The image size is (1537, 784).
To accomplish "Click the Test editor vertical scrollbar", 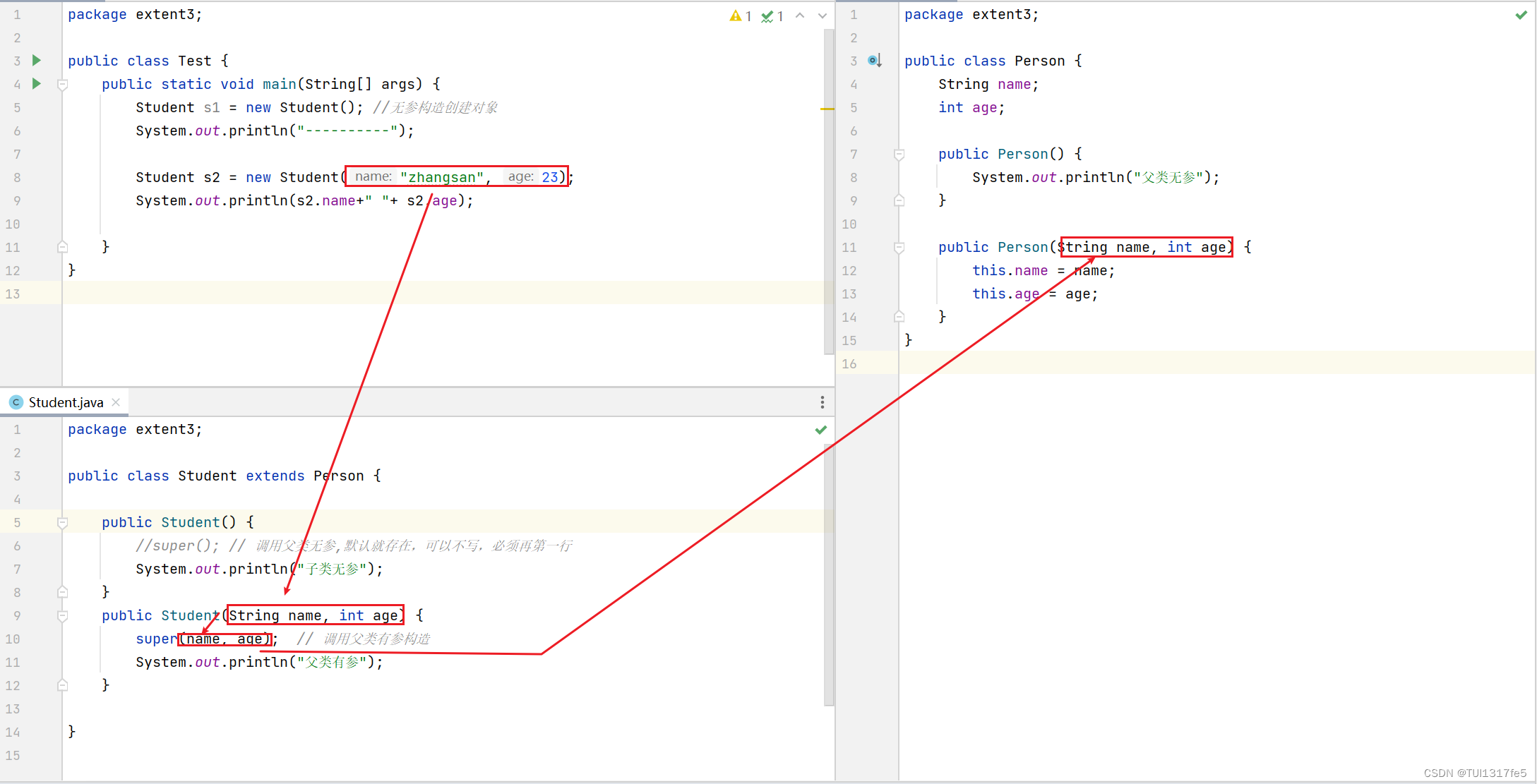I will tap(828, 212).
